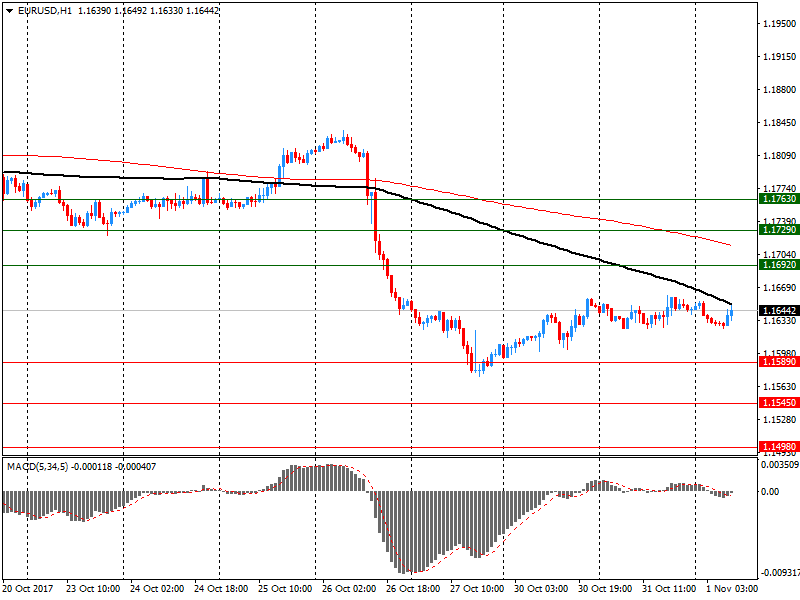The height and width of the screenshot is (600, 800).
Task: Click the 24 Oct 02:00 time label
Action: [x=157, y=588]
